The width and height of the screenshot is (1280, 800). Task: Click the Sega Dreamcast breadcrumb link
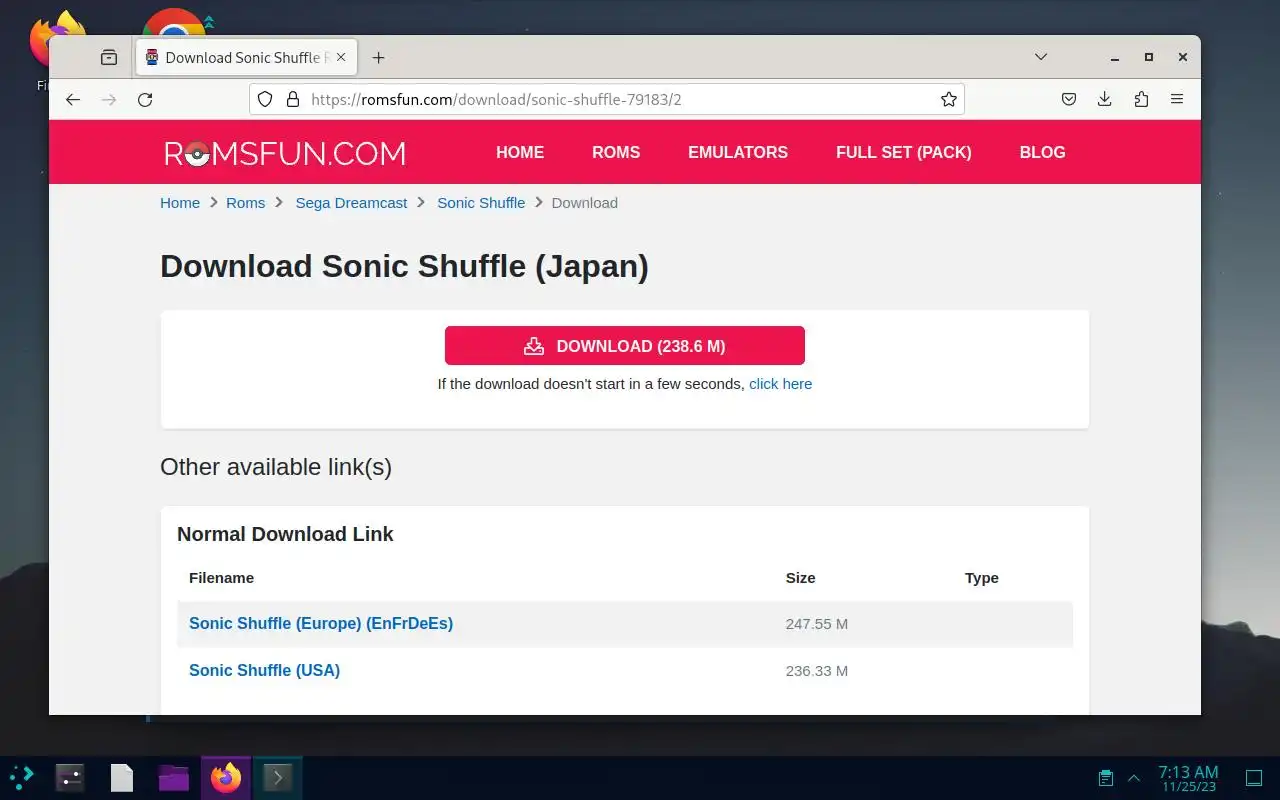351,202
